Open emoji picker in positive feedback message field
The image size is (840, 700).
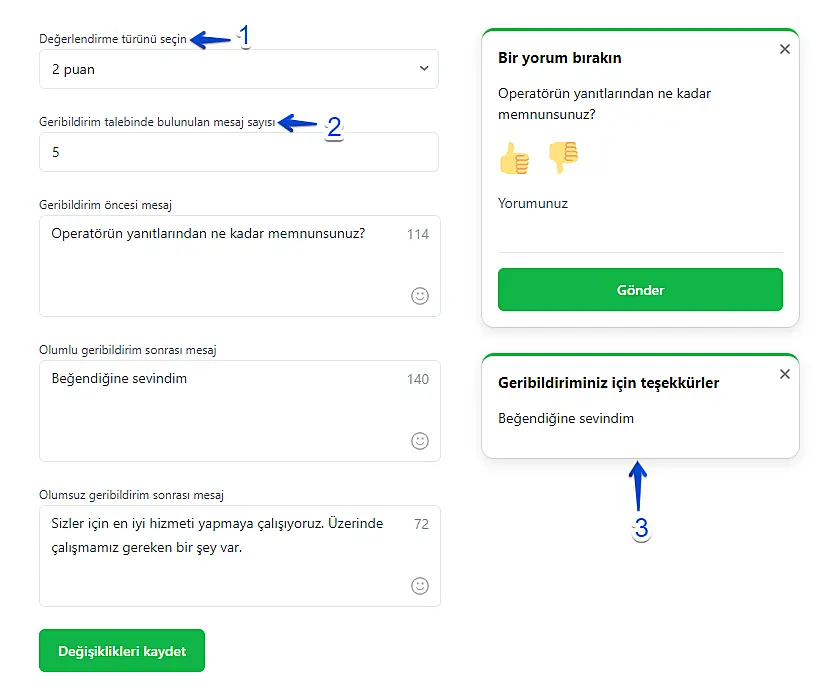[x=420, y=441]
